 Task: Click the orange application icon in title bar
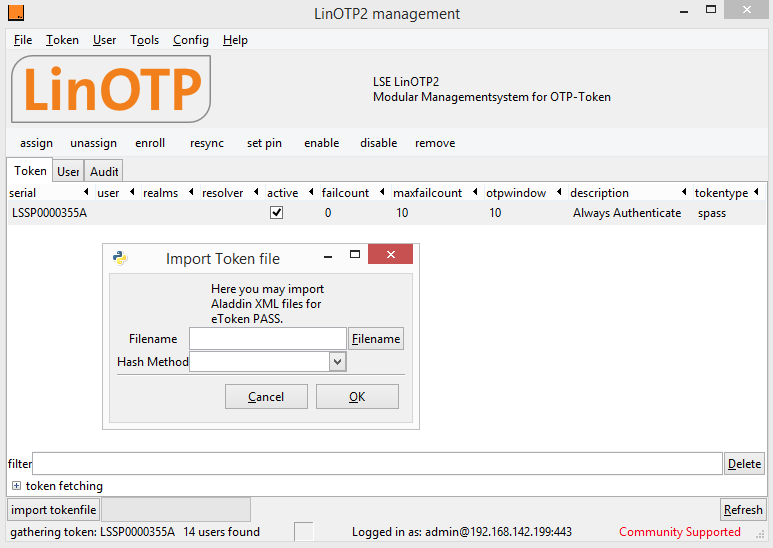pyautogui.click(x=16, y=13)
